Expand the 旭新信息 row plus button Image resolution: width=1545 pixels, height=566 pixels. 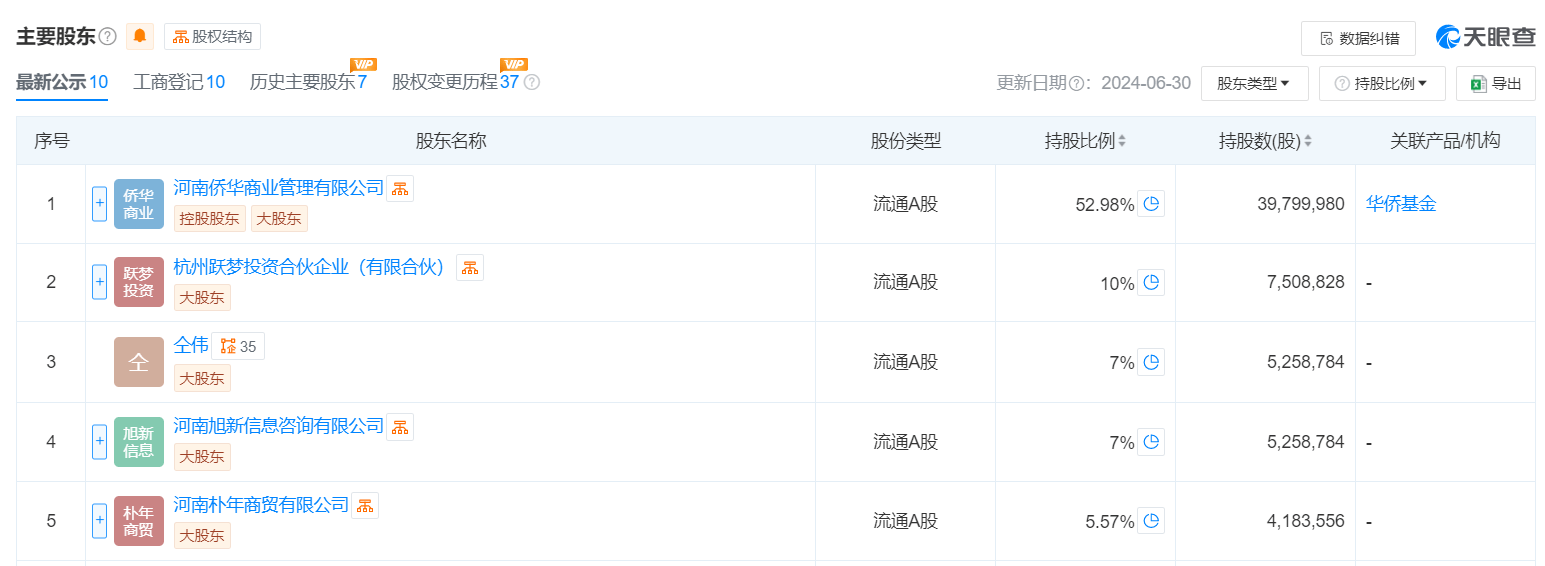coord(99,442)
